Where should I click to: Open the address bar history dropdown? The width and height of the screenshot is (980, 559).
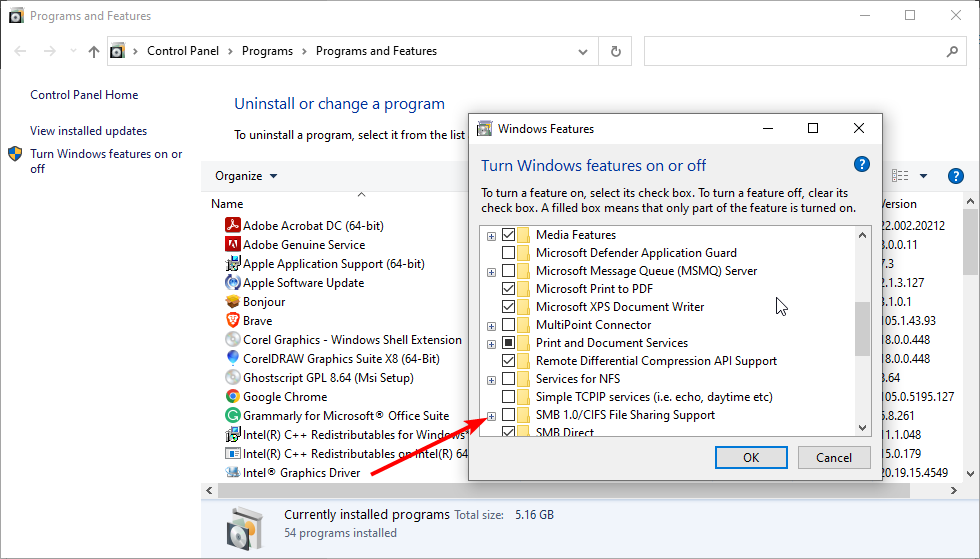click(582, 52)
